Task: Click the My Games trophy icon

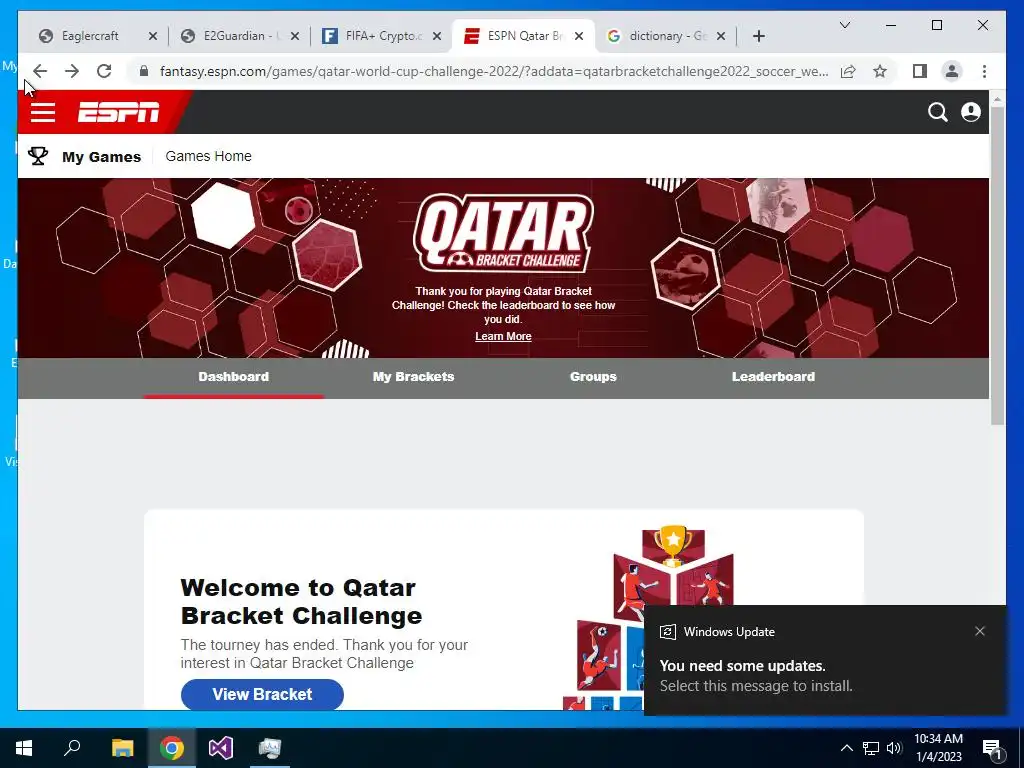Action: click(x=38, y=156)
